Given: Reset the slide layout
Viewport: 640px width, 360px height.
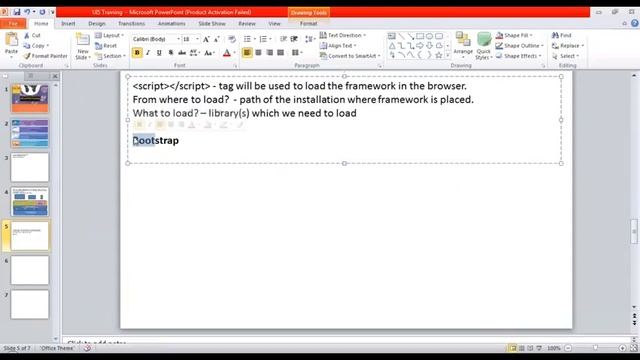Looking at the screenshot, I should 106,46.
